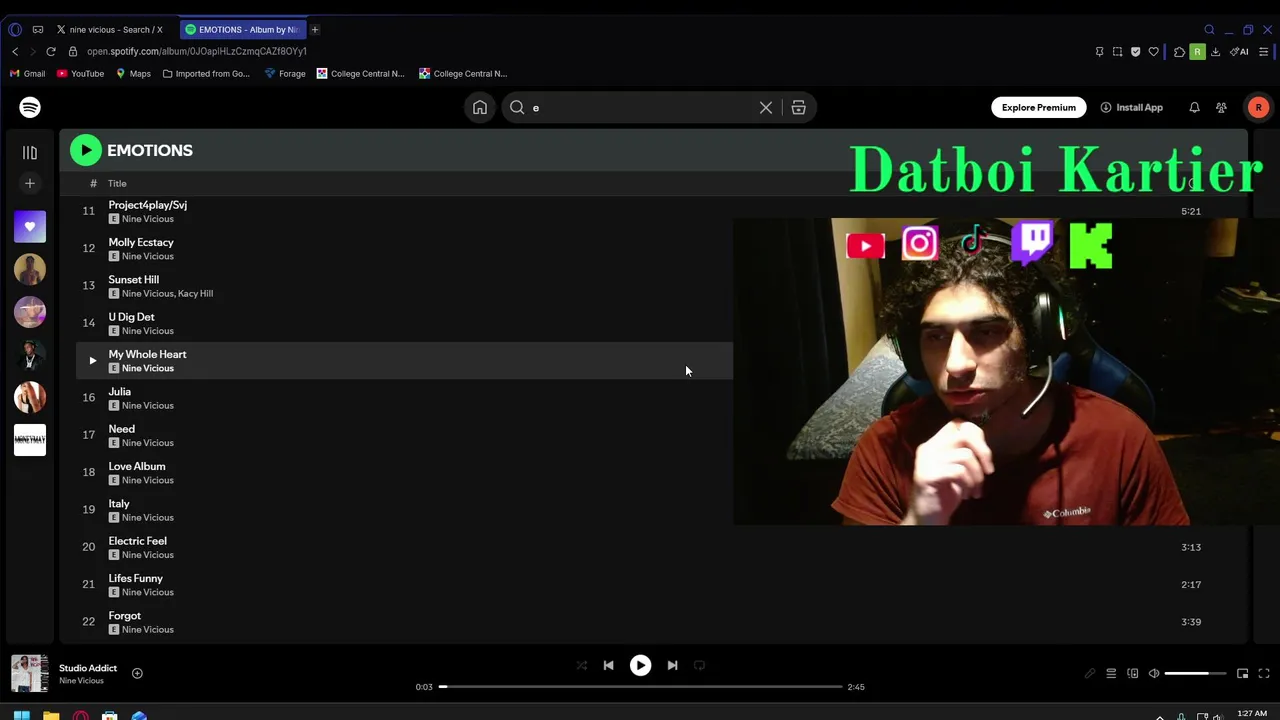Click the snapshot tool icon in address bar

click(x=1117, y=52)
